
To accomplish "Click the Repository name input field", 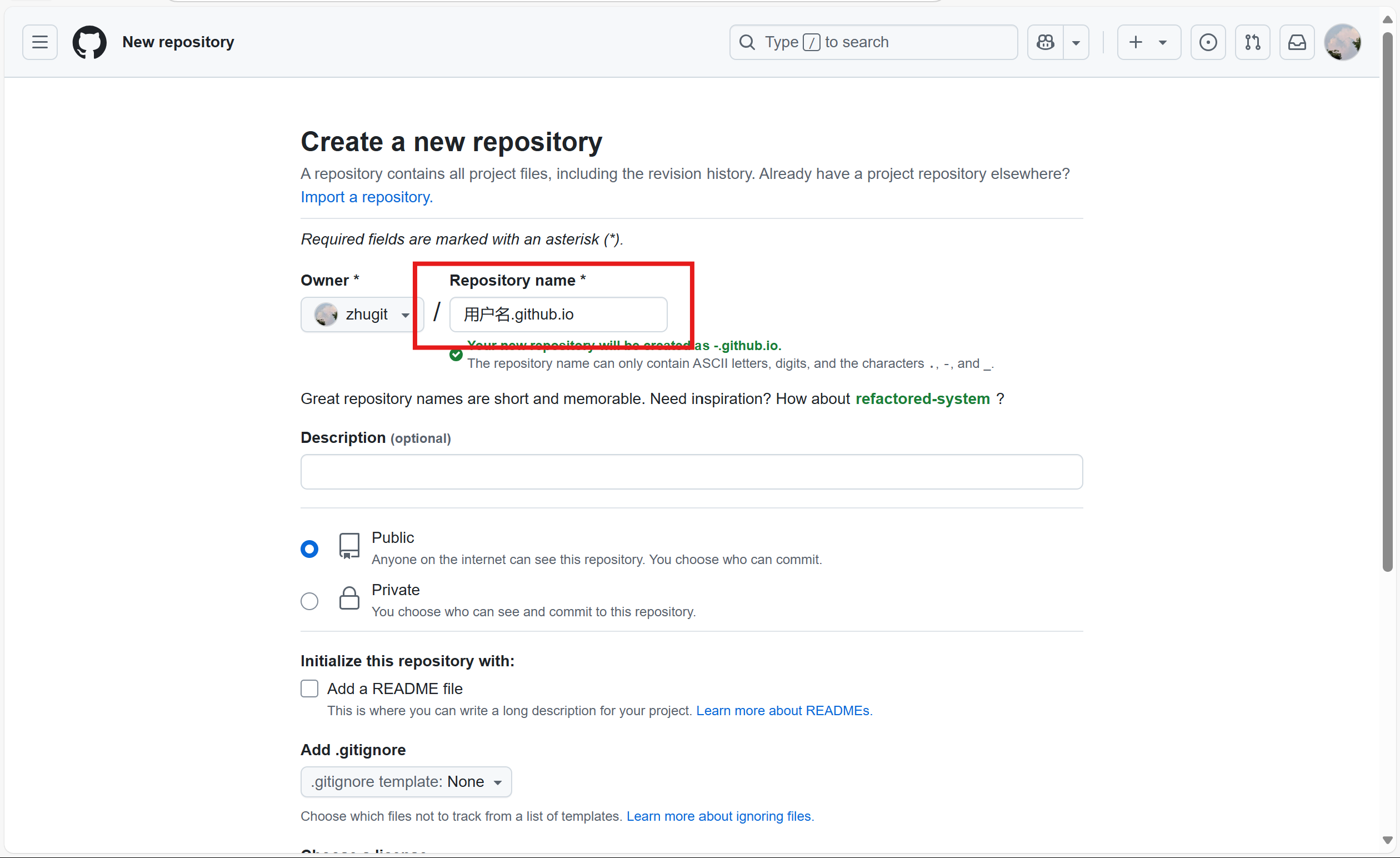I will click(558, 314).
